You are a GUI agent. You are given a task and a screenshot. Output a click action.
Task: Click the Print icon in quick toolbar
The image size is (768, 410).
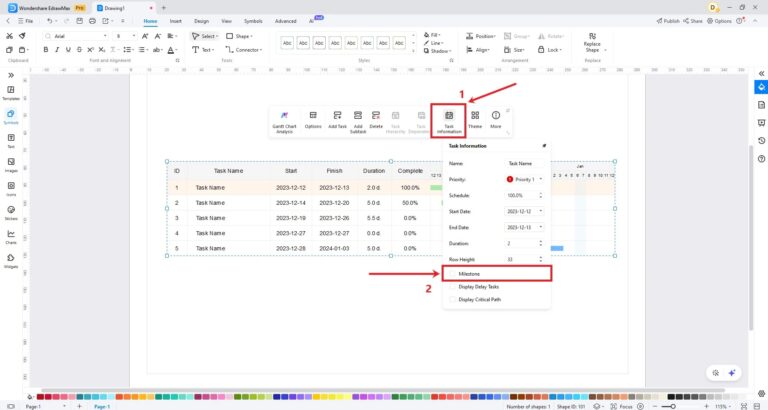92,21
